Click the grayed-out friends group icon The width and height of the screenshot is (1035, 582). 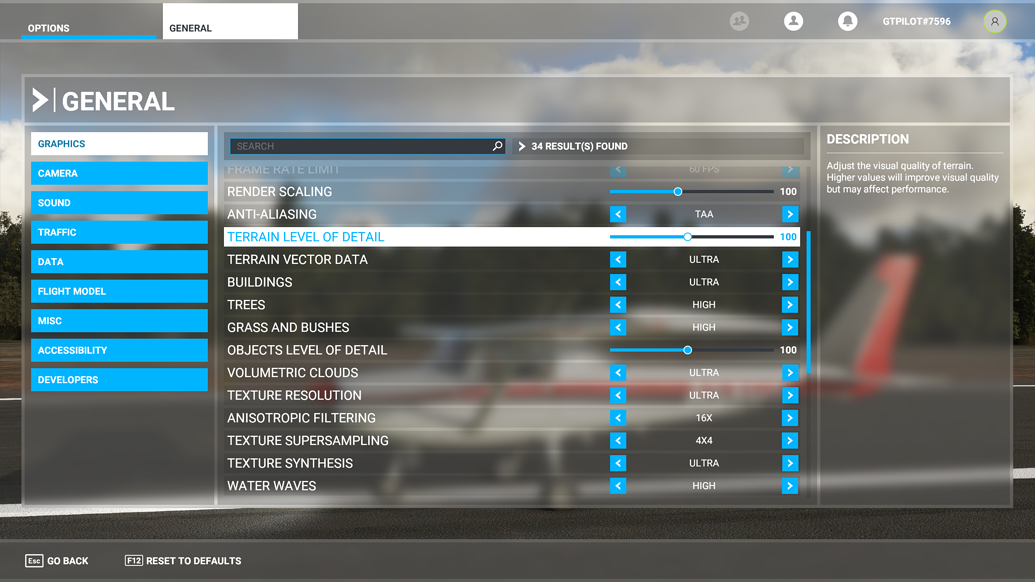pyautogui.click(x=739, y=20)
